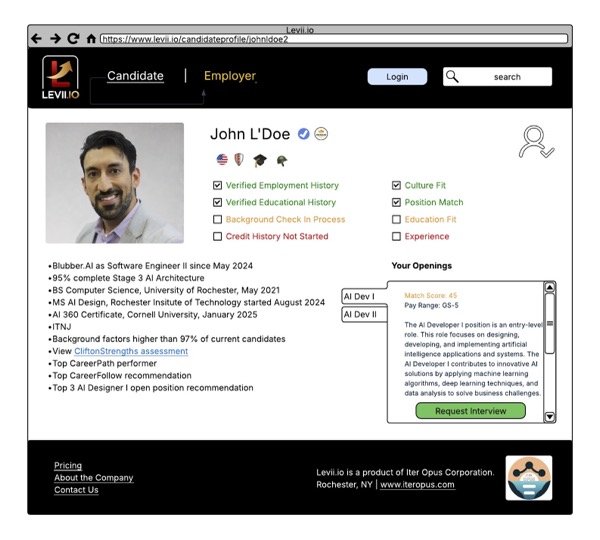Click the blue verified badge
This screenshot has width=600, height=540.
[303, 134]
